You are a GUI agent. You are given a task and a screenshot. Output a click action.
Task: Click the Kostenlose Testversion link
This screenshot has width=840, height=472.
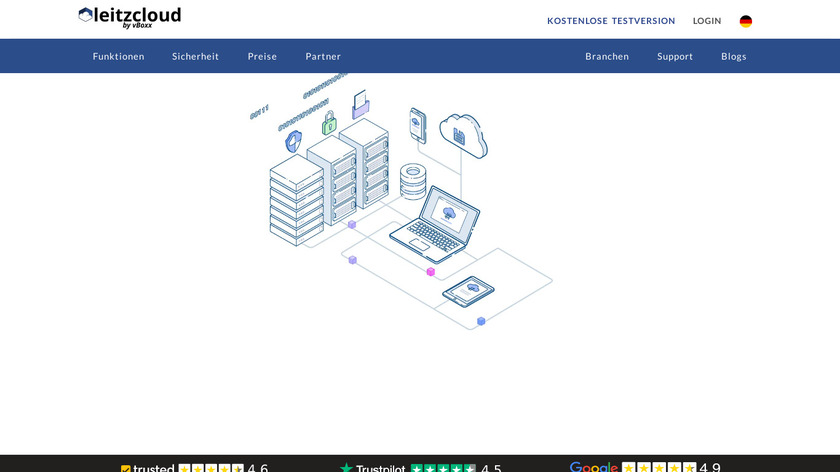[x=611, y=21]
